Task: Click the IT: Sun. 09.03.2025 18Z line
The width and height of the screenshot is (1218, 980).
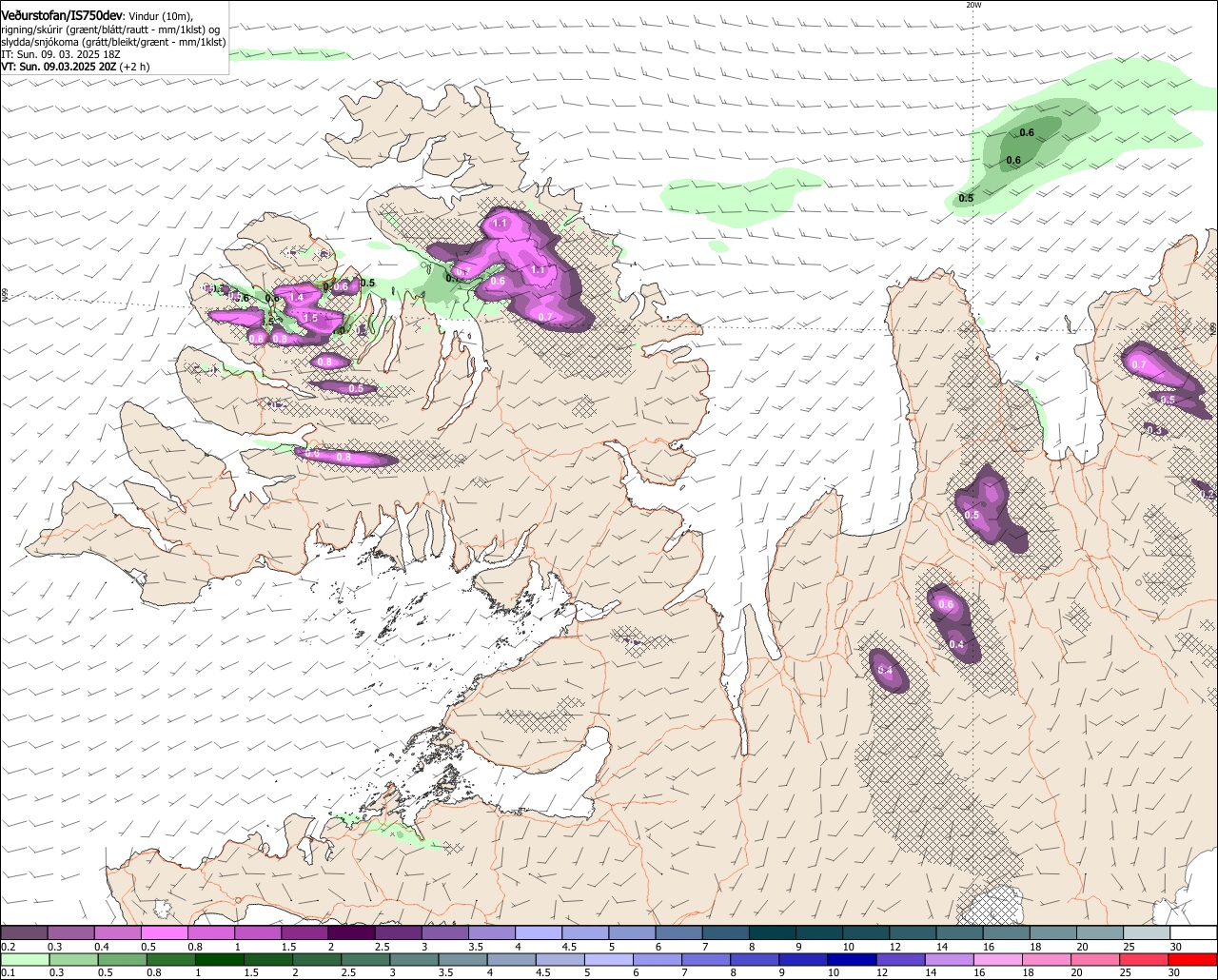Action: tap(61, 55)
